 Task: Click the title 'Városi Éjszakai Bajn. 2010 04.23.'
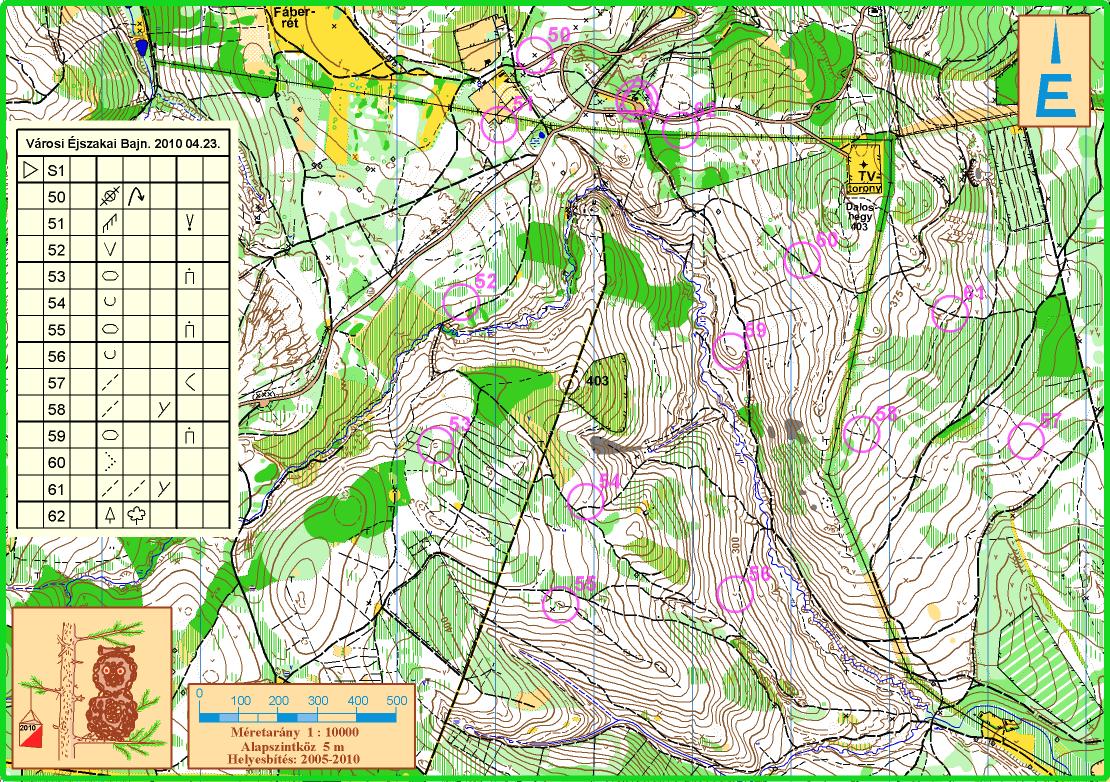(x=123, y=143)
